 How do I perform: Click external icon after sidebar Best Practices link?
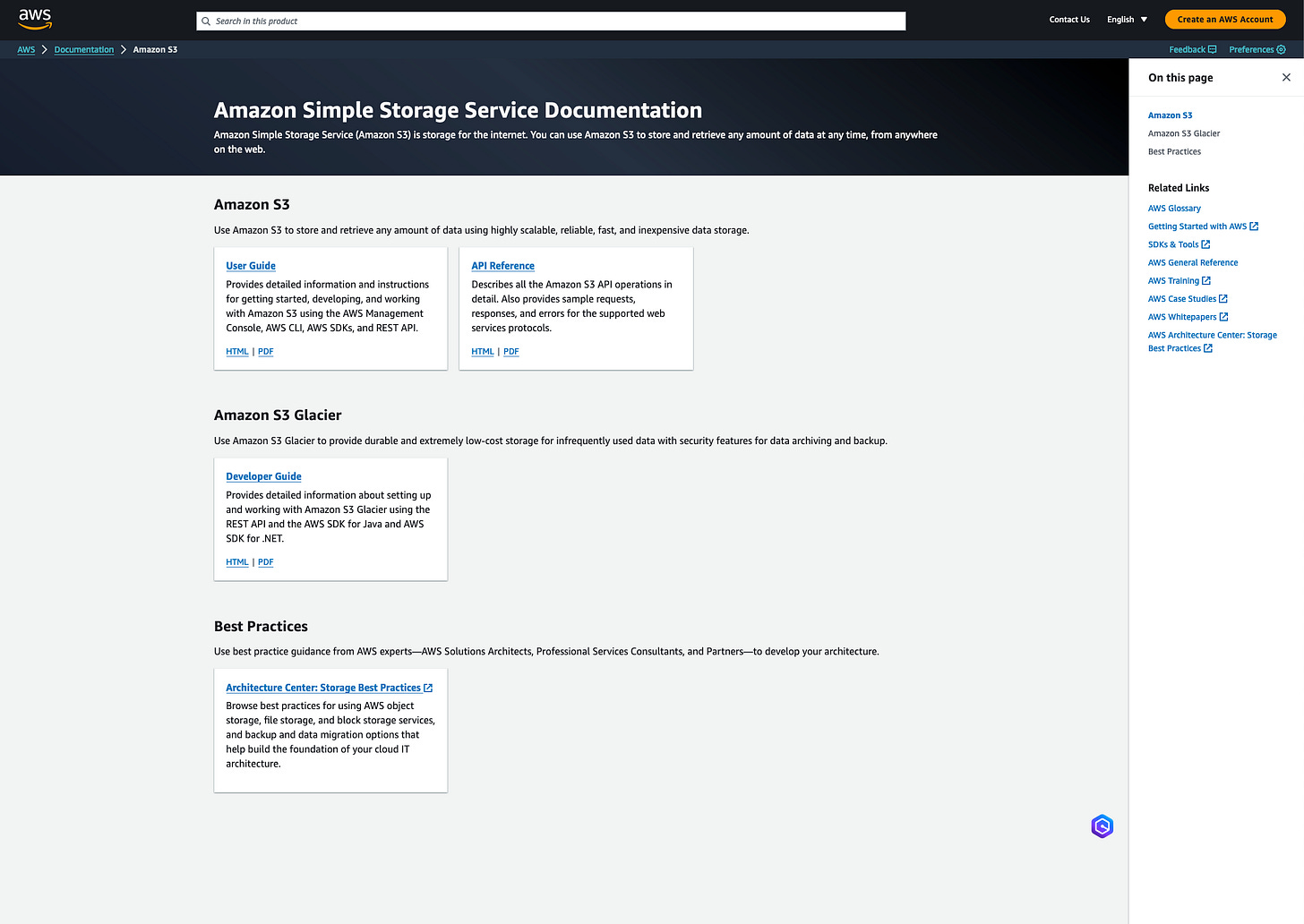[x=1208, y=348]
